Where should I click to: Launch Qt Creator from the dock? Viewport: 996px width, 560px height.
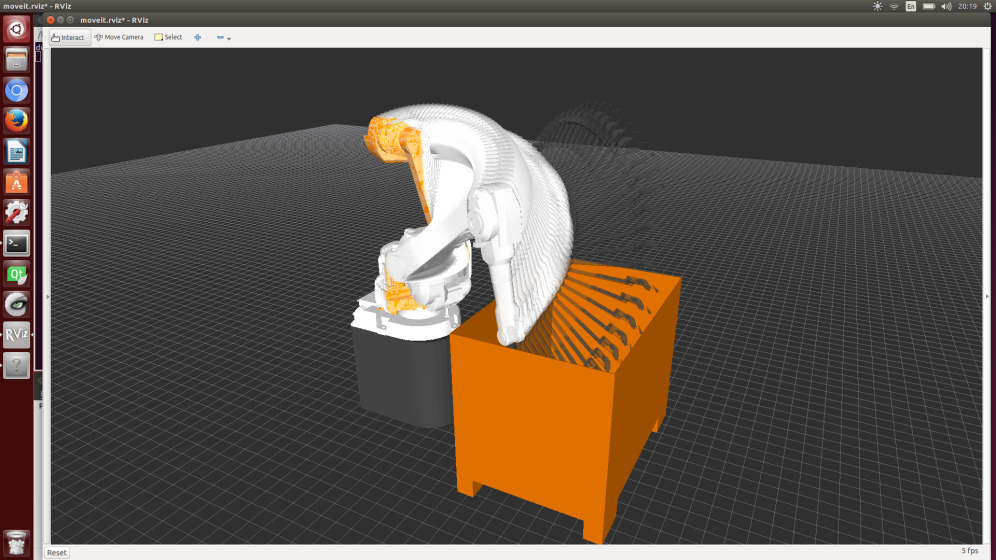(16, 273)
